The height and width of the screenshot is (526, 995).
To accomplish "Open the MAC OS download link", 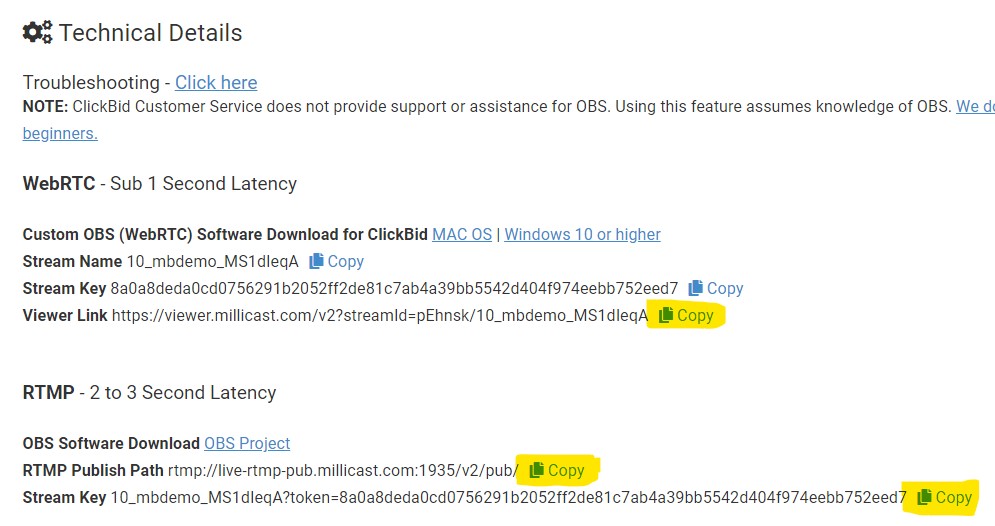I will (x=462, y=234).
